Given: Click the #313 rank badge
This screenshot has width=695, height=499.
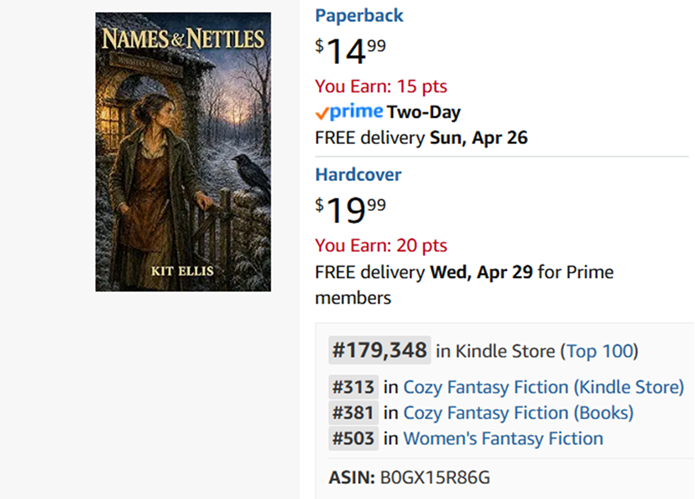Looking at the screenshot, I should coord(353,387).
